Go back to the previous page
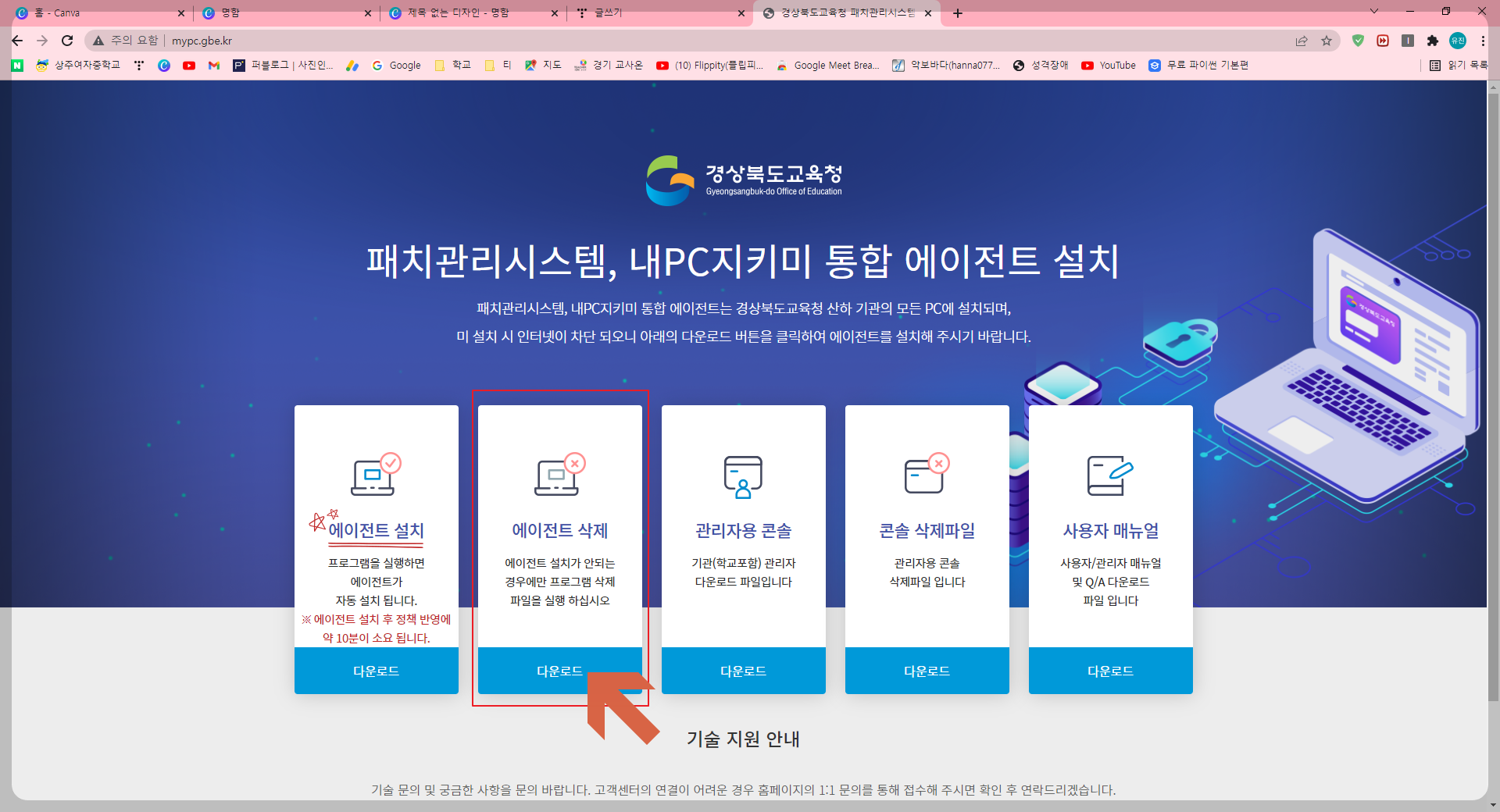Screen dimensions: 1500x812 (17, 41)
